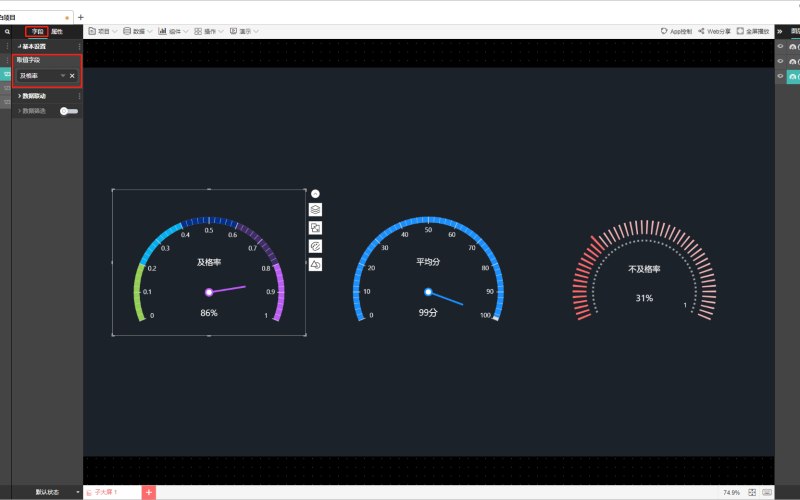Open the 默认状态 dropdown

coord(47,492)
